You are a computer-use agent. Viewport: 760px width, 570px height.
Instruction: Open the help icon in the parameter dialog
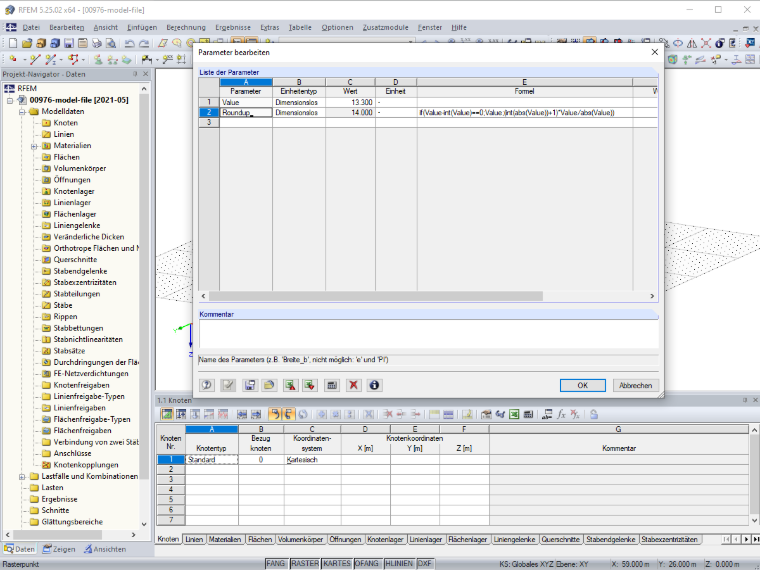207,385
